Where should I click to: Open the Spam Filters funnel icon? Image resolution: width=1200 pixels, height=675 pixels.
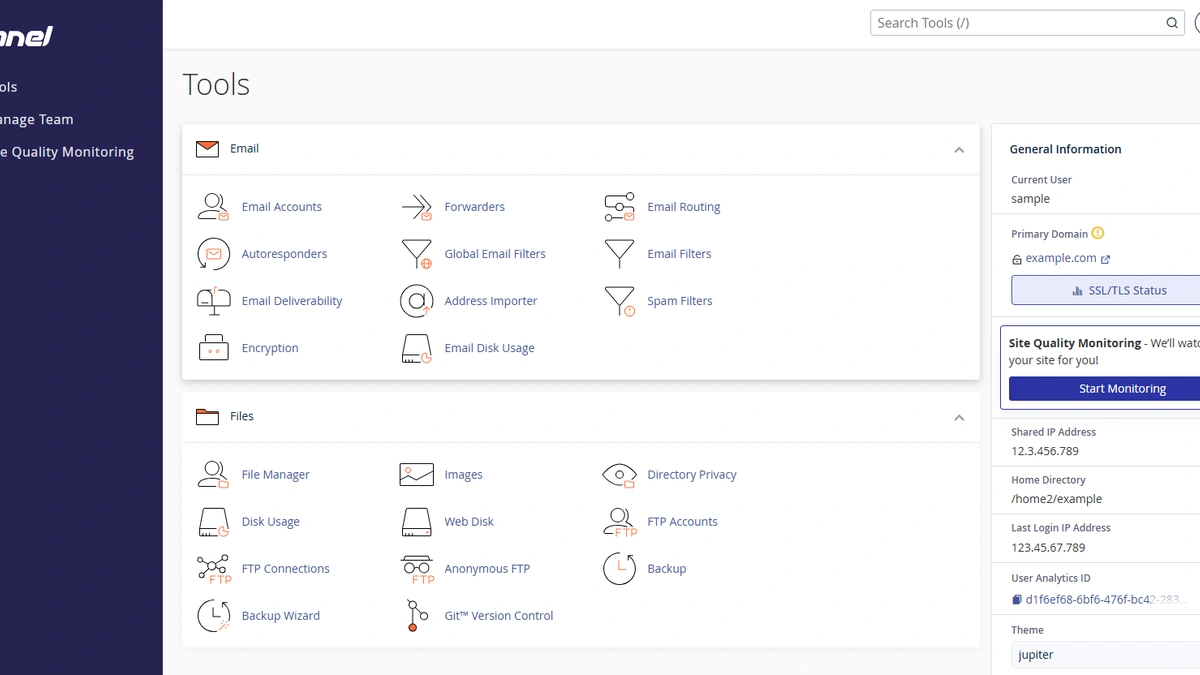(619, 301)
